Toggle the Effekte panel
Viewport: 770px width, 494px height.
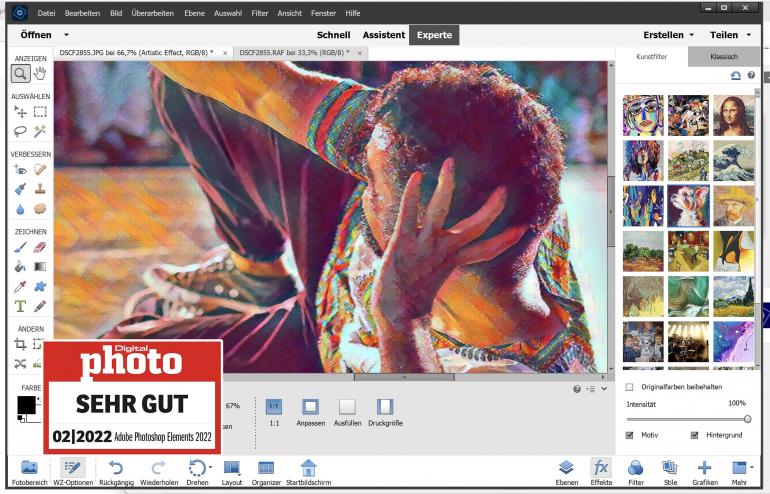coord(601,472)
